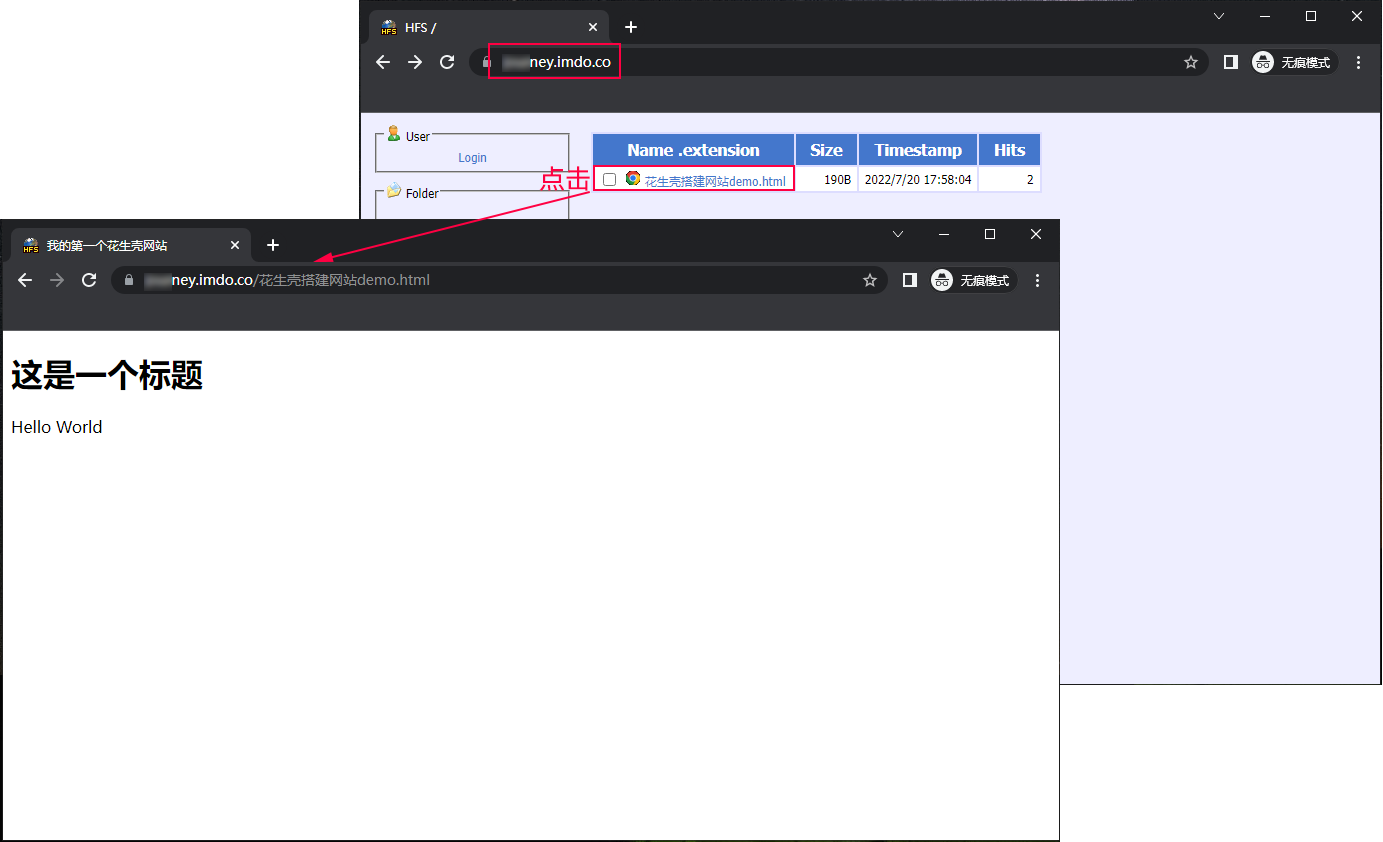This screenshot has width=1383, height=842.
Task: Open the tab search chevron in the front window
Action: pyautogui.click(x=897, y=234)
